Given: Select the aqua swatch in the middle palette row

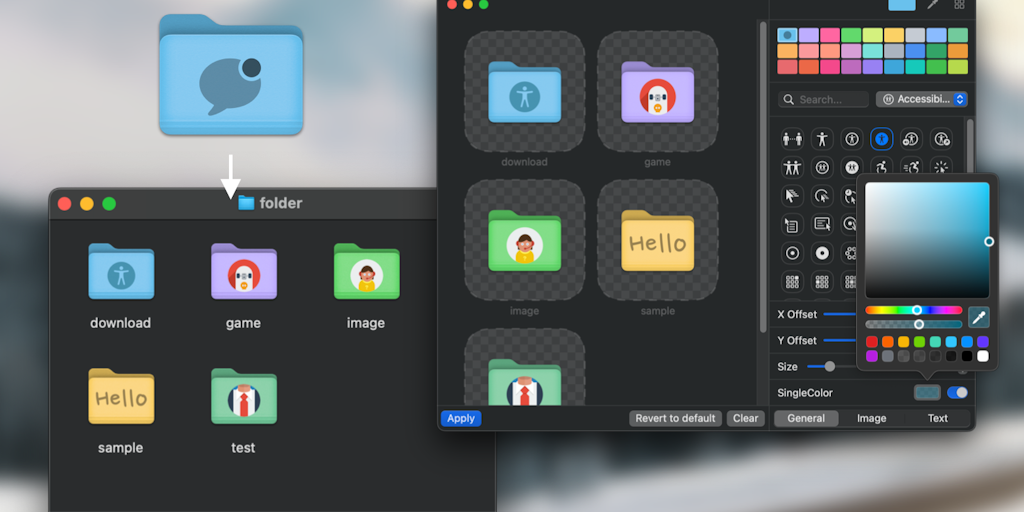Looking at the screenshot, I should point(872,51).
